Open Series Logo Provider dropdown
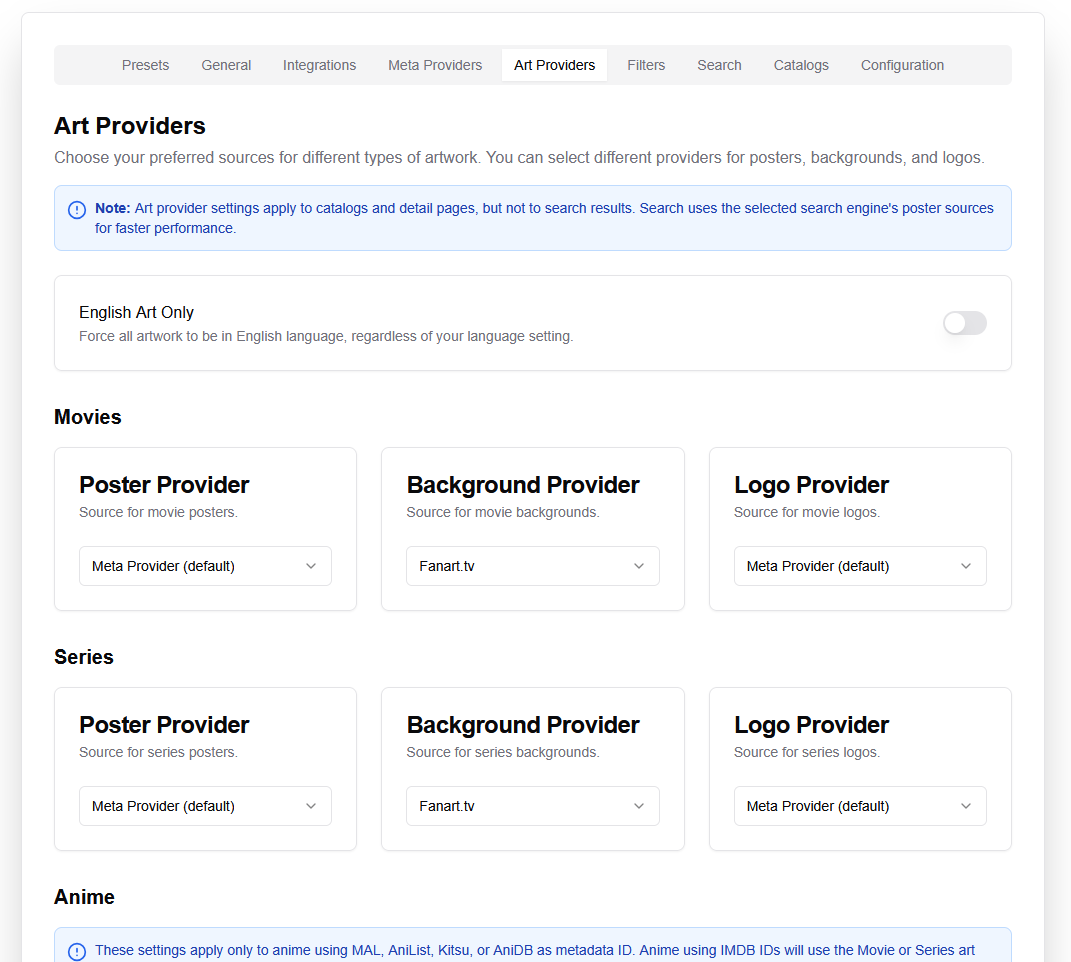1071x962 pixels. click(x=859, y=806)
